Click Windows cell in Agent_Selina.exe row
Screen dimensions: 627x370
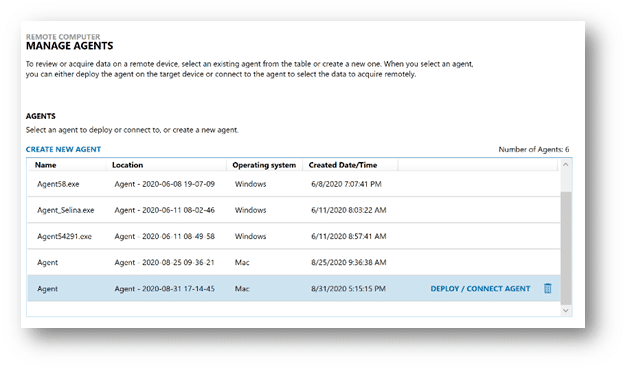pos(250,210)
